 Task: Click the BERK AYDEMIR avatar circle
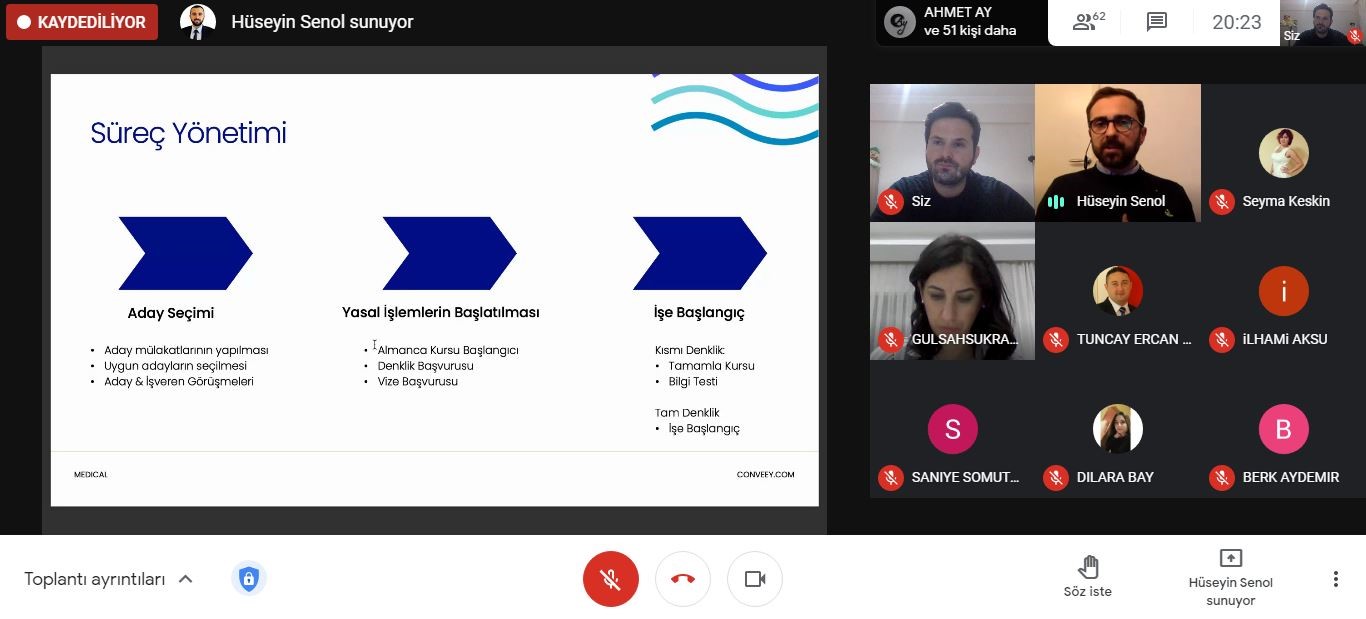[1283, 429]
